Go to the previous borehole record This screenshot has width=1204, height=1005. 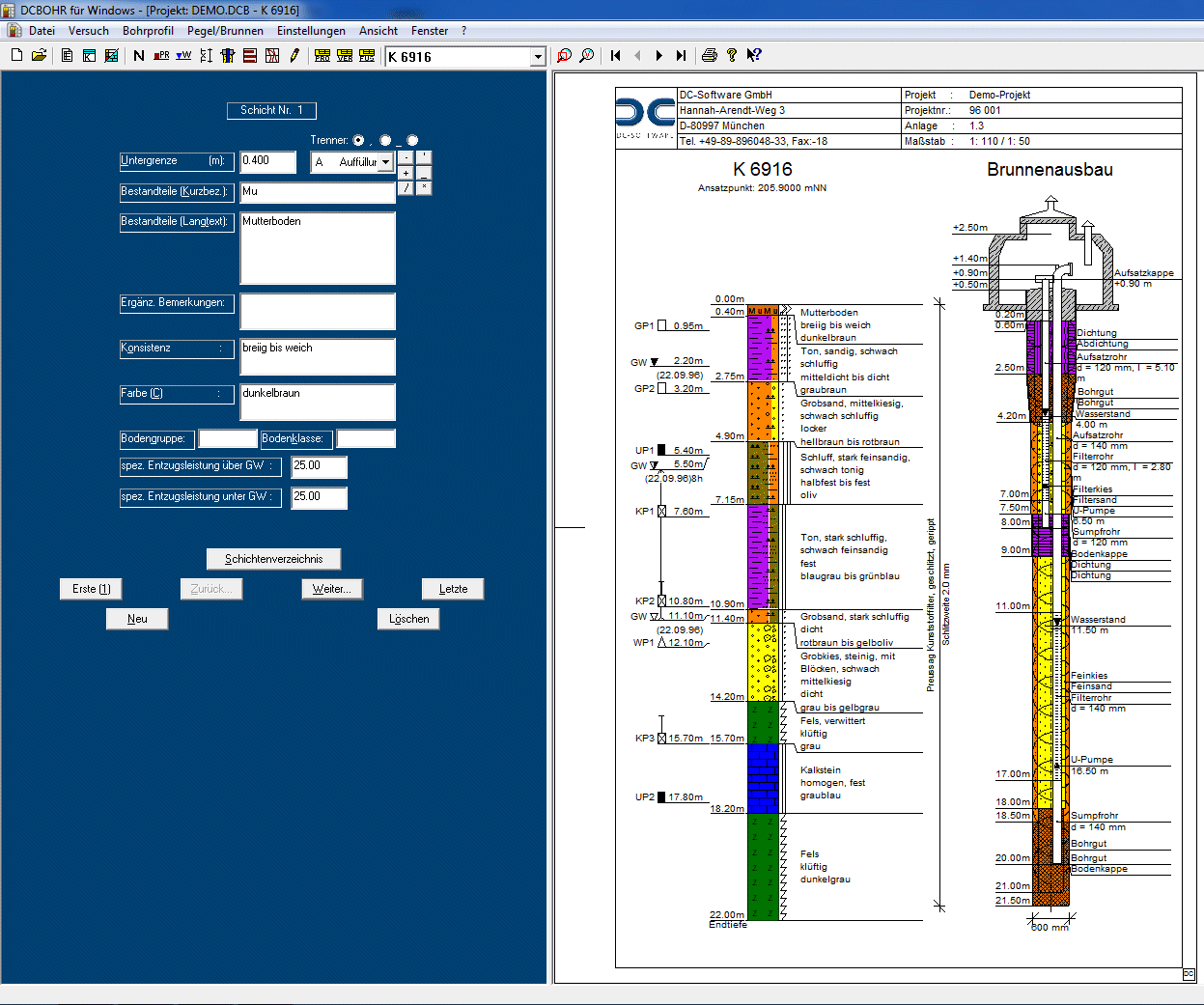(x=637, y=56)
